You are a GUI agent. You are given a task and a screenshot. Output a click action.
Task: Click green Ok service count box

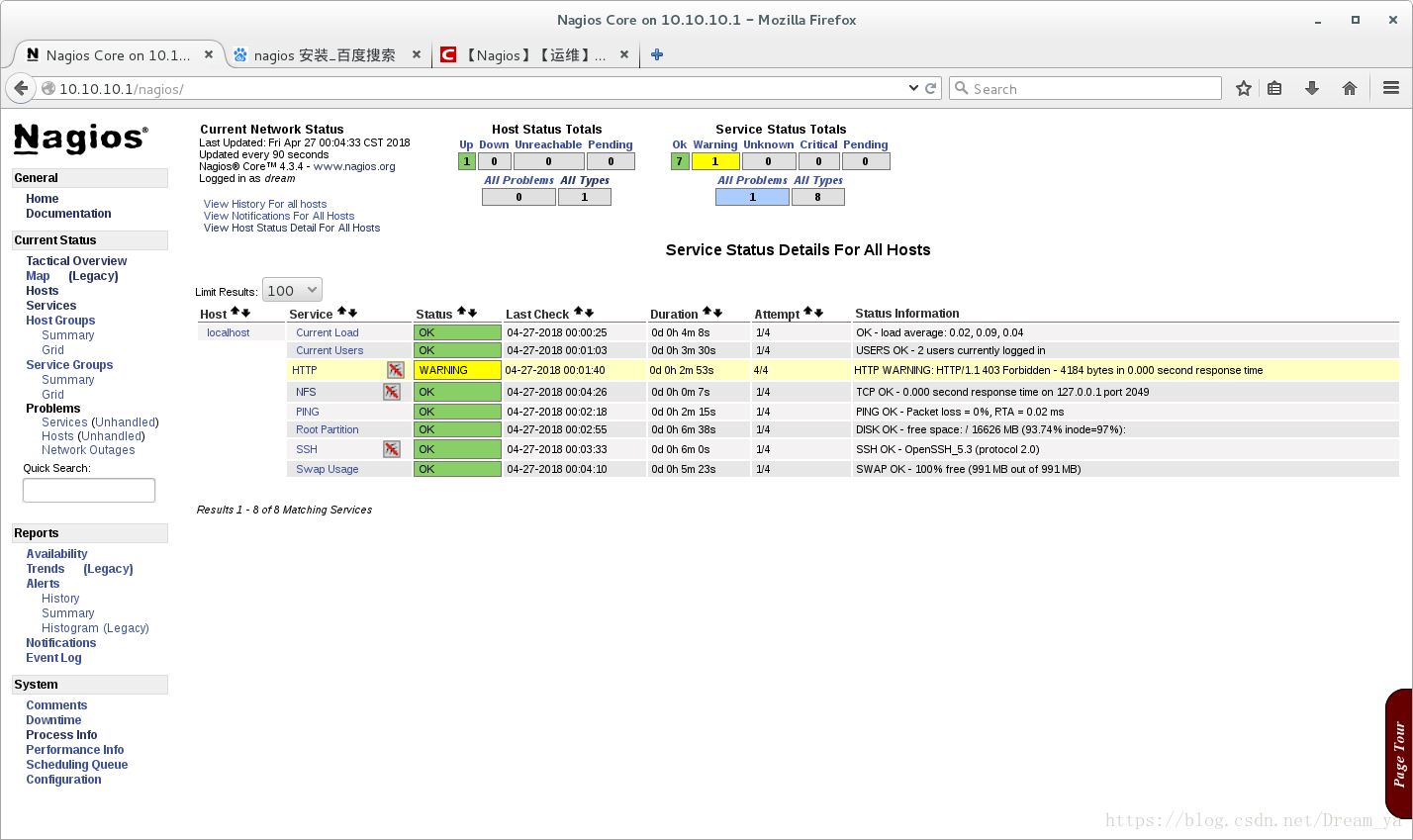coord(679,161)
